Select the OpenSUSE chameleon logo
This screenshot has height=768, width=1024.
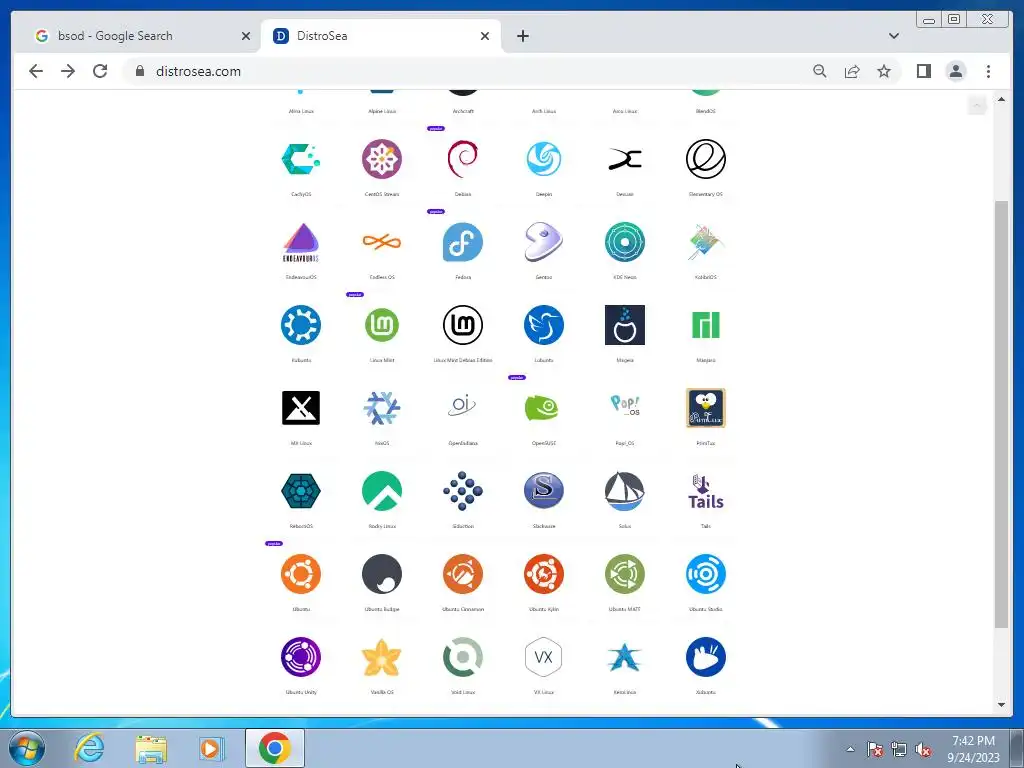(543, 408)
